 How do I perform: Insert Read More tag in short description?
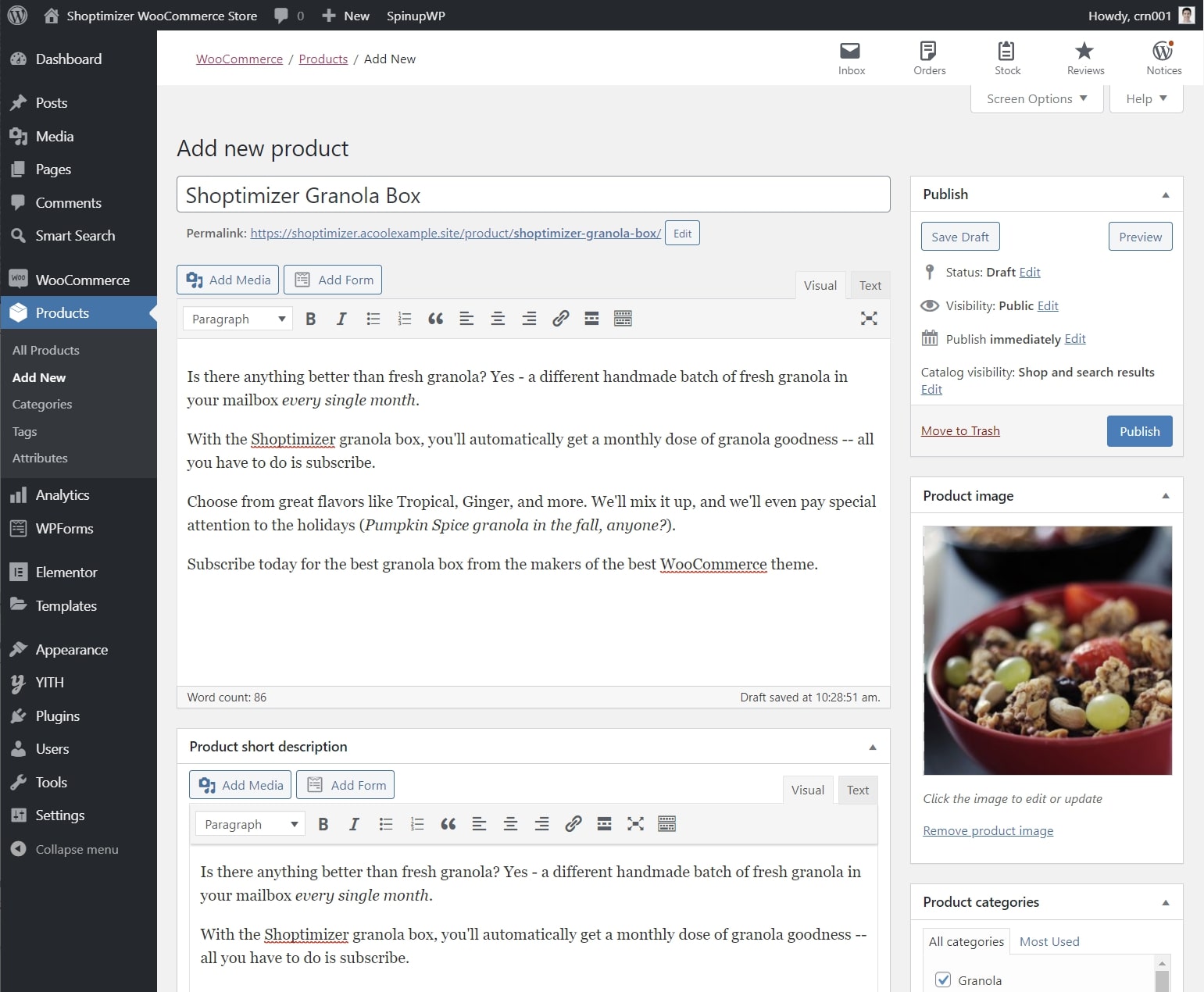click(604, 824)
